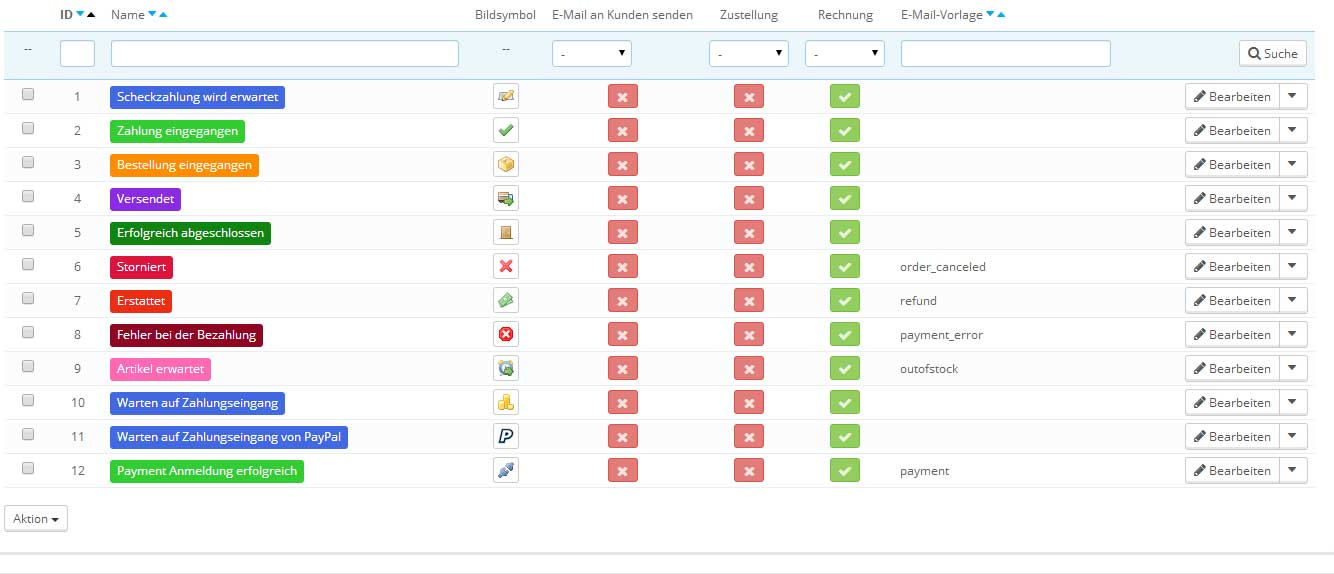
Task: Select checkbox for Storniert row
Action: (28, 264)
